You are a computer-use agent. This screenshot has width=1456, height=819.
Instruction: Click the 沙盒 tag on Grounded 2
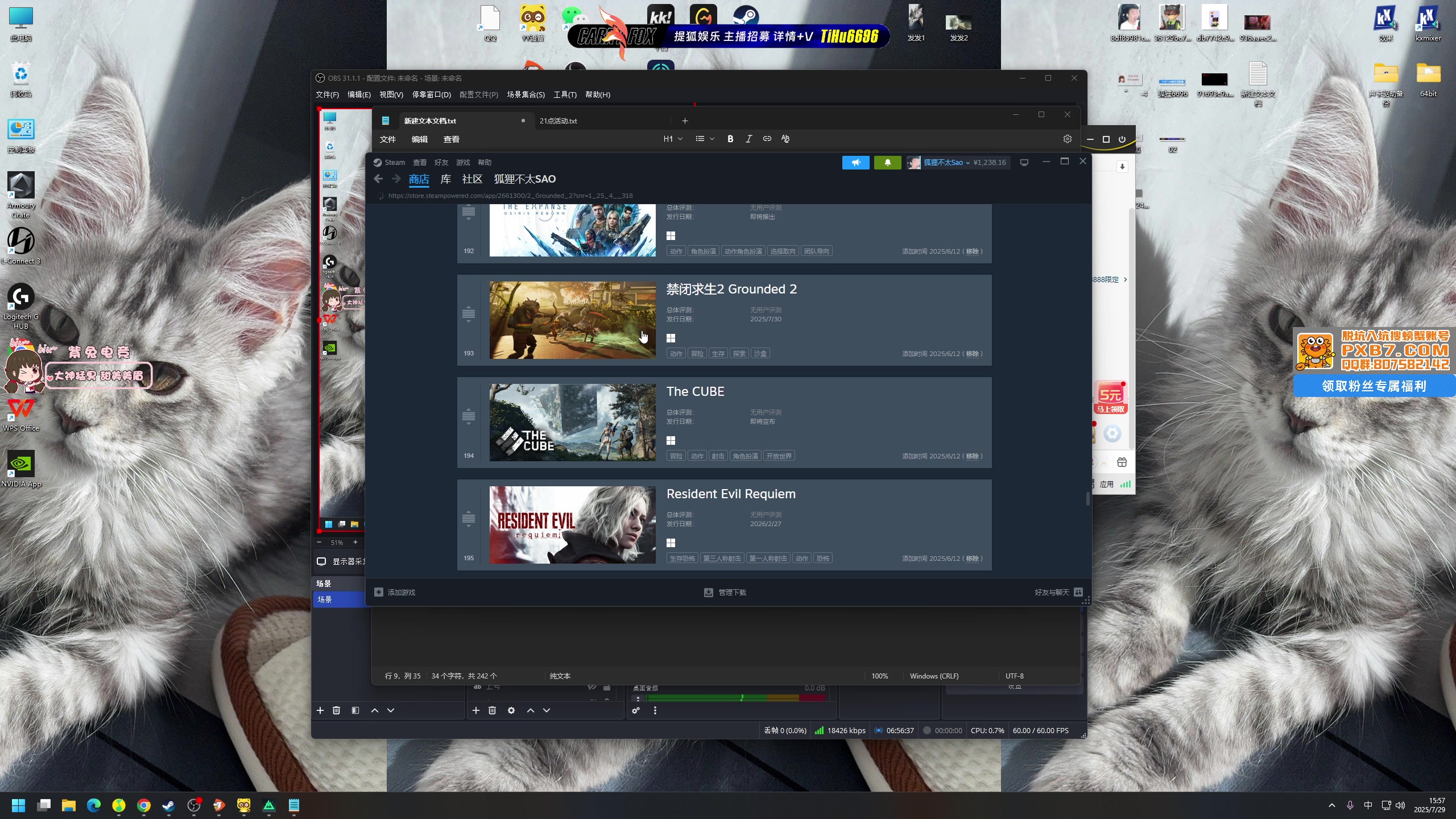pyautogui.click(x=760, y=354)
